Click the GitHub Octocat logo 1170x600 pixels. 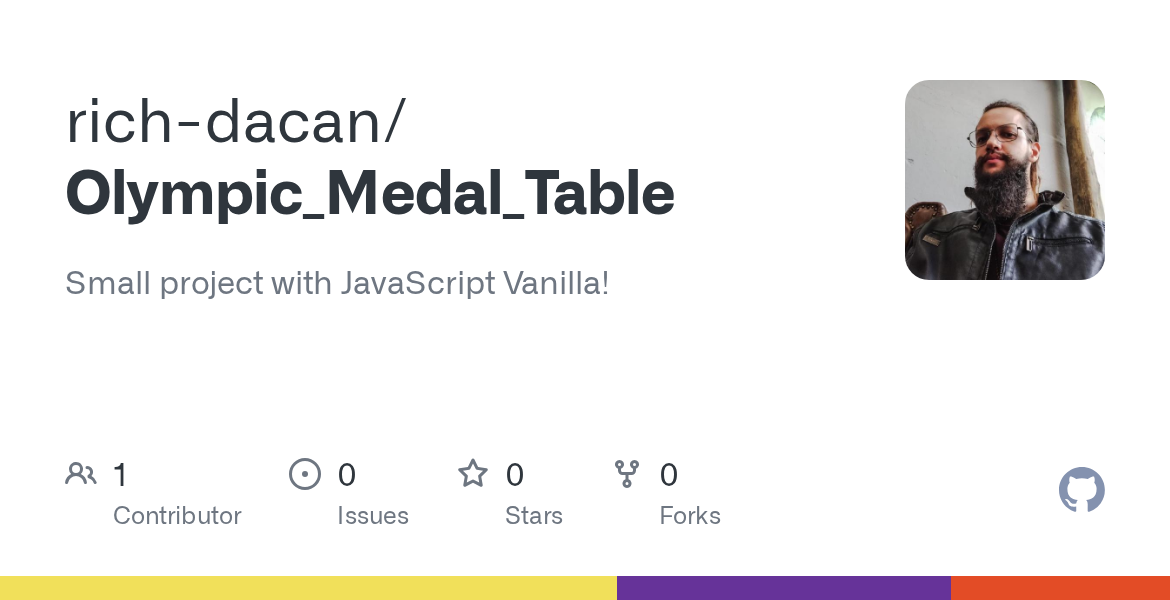point(1081,490)
